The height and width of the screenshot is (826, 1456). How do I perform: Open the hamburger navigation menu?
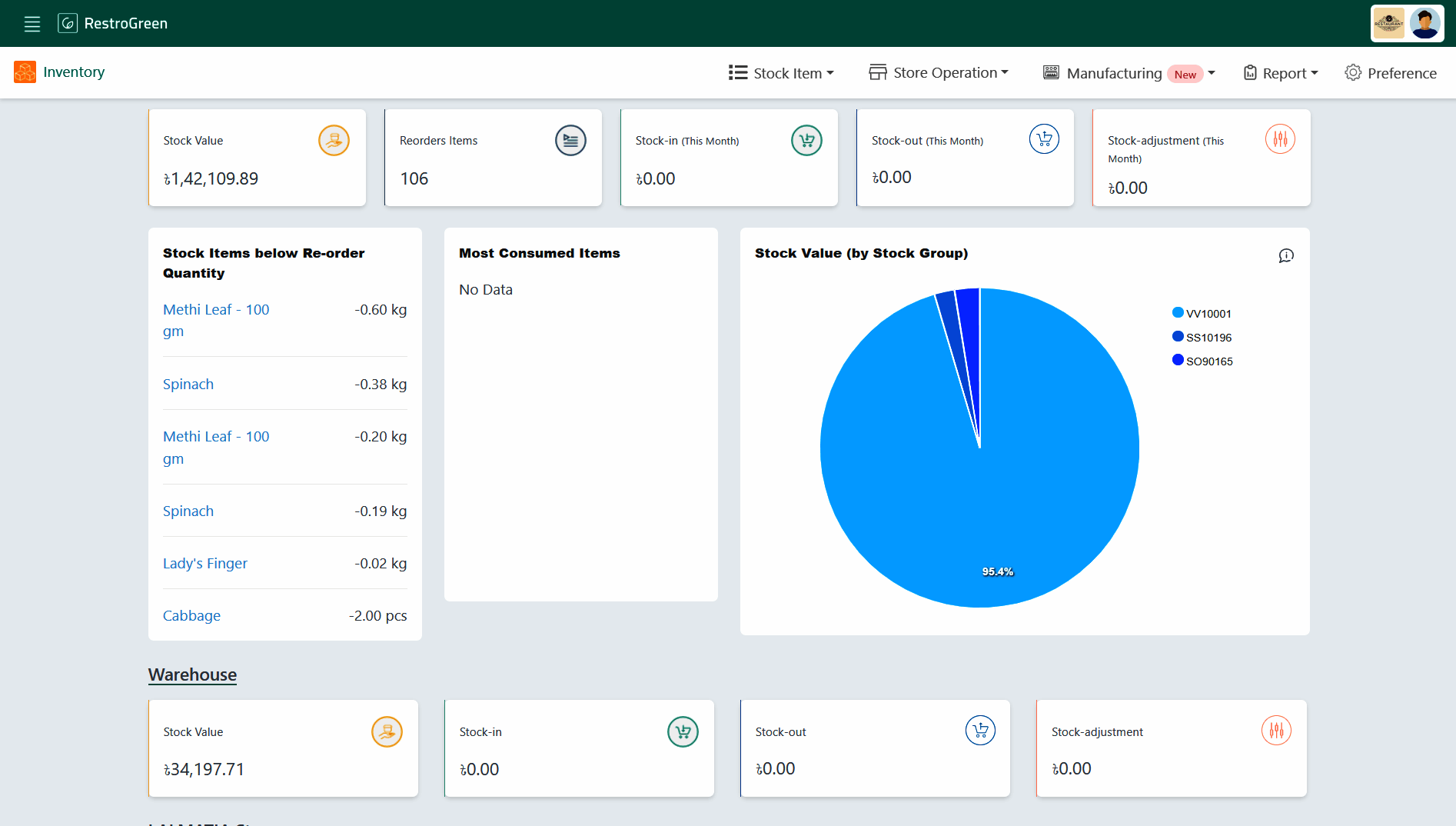pos(32,24)
